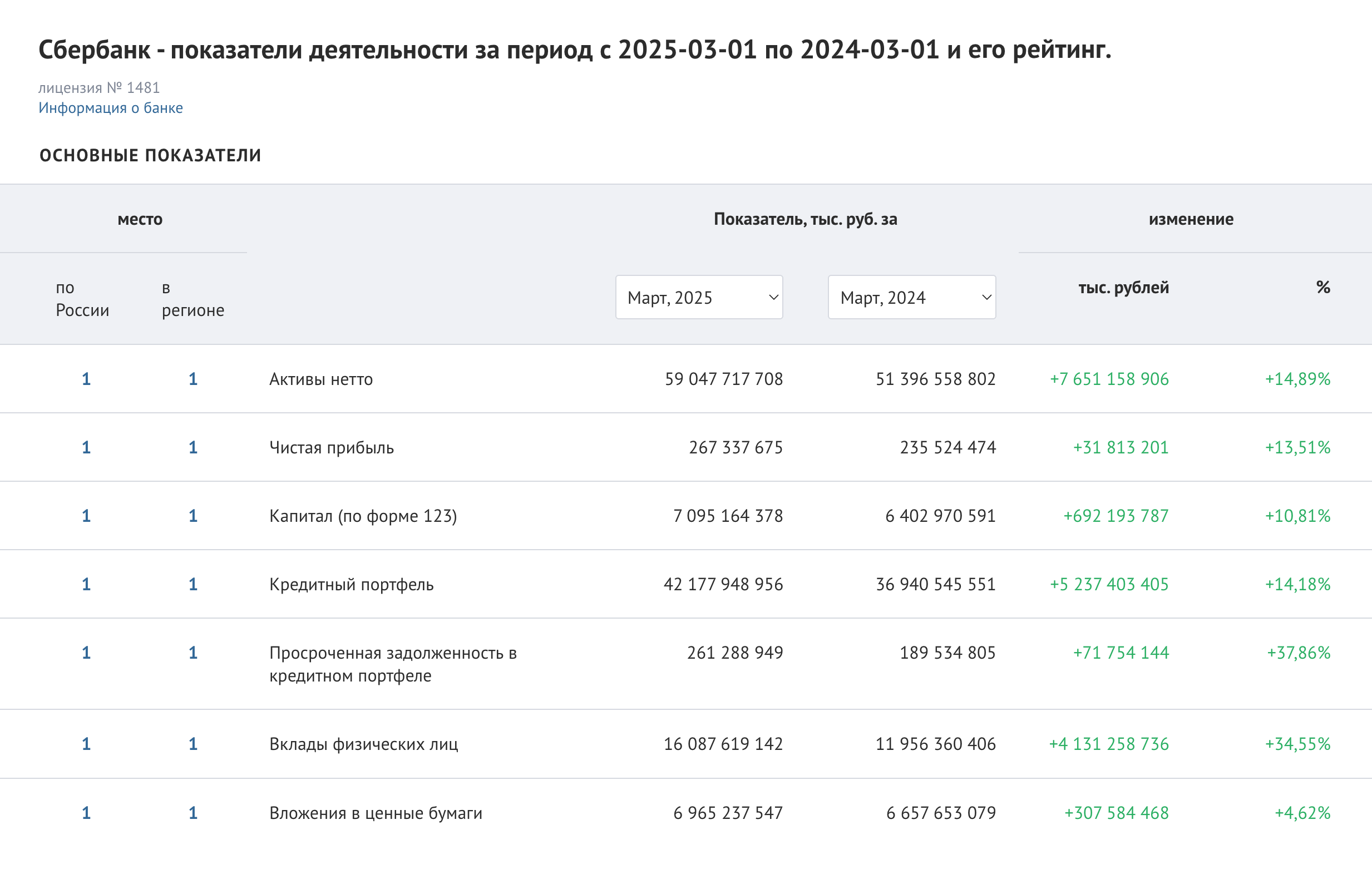Click region rank 1 for Активы нетто
Viewport: 1372px width, 879px height.
click(193, 379)
